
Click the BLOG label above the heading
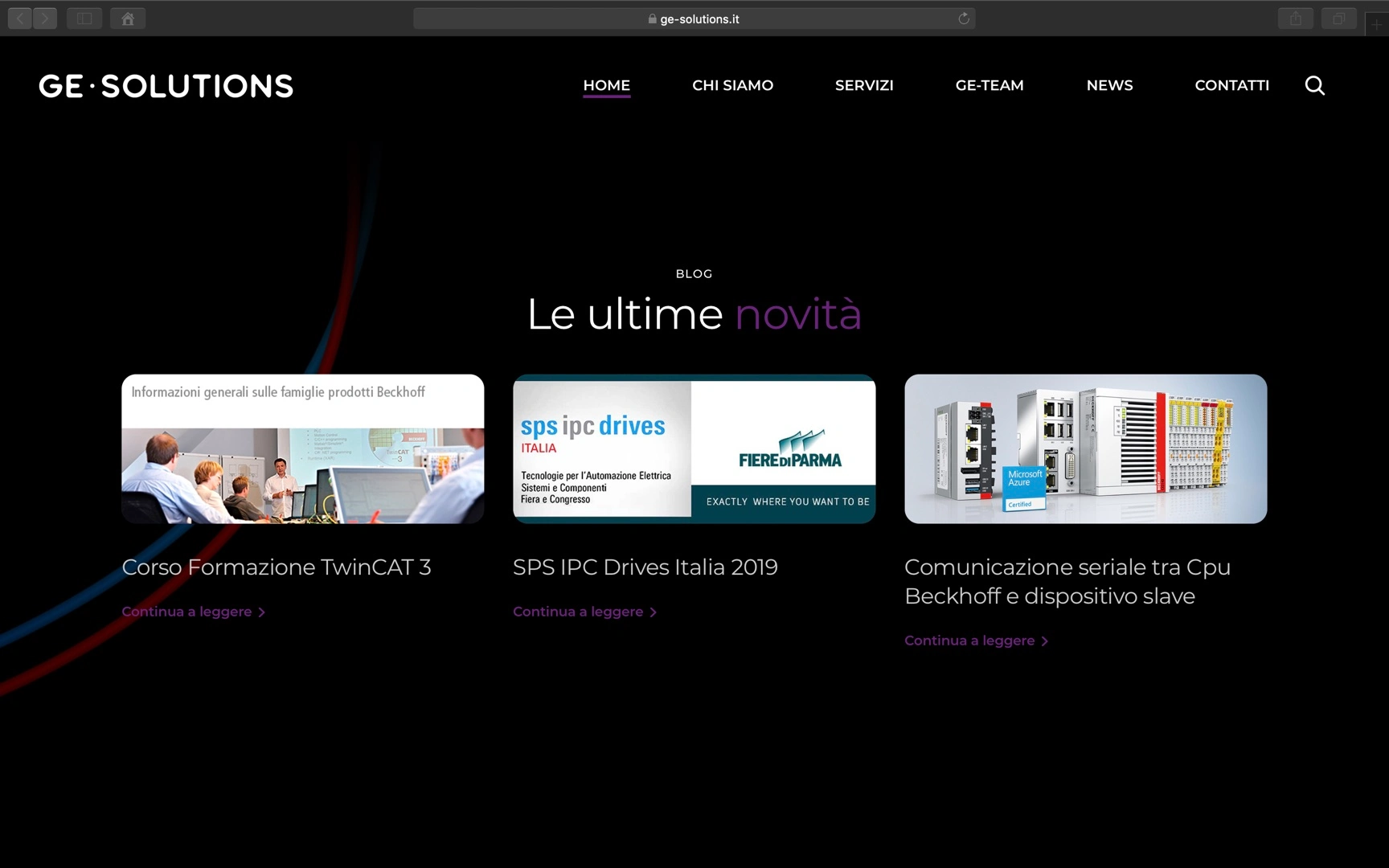point(694,274)
